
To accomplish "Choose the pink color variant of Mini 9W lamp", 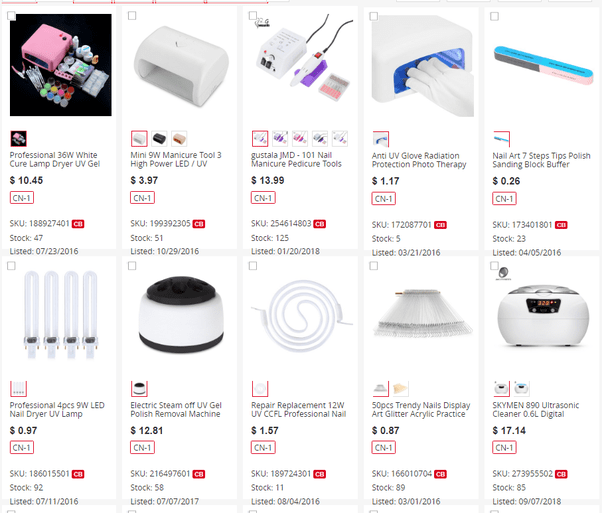I will (179, 139).
